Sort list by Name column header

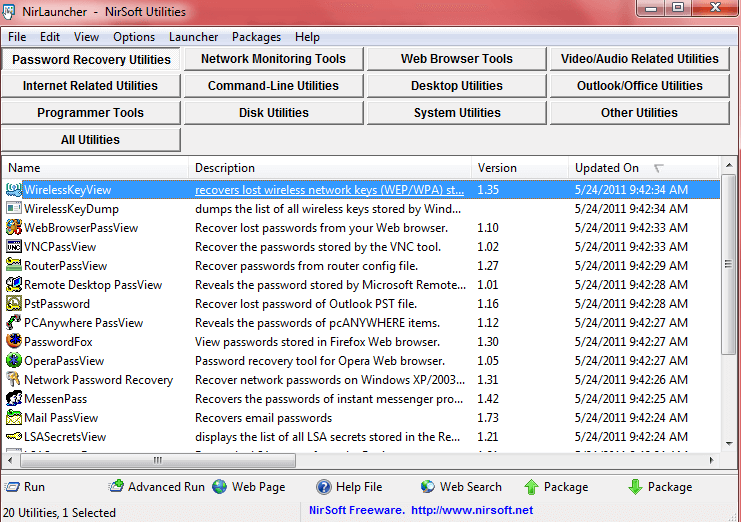[96, 168]
